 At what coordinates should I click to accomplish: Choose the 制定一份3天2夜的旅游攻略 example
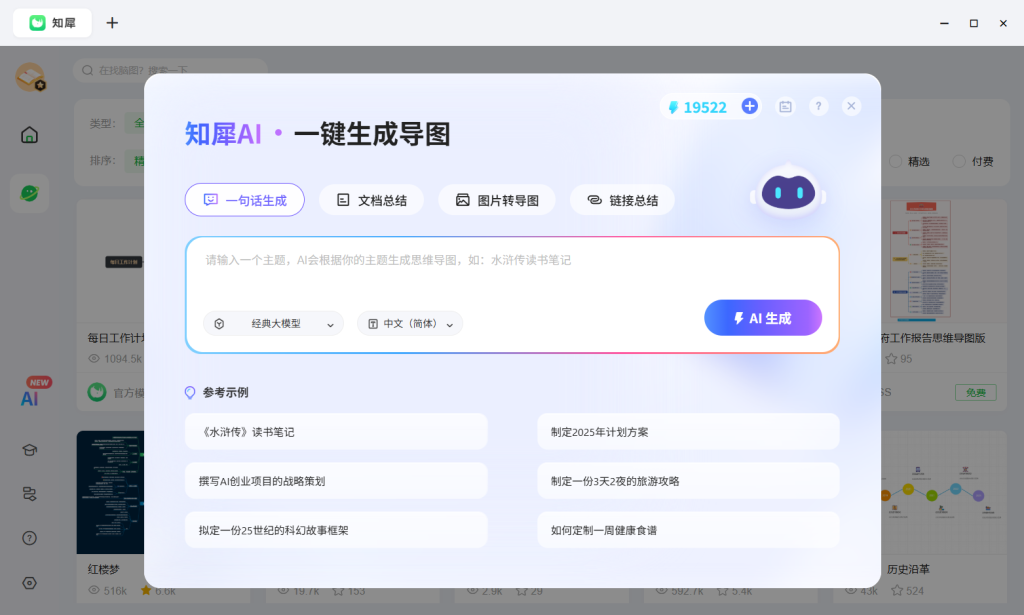[x=688, y=481]
